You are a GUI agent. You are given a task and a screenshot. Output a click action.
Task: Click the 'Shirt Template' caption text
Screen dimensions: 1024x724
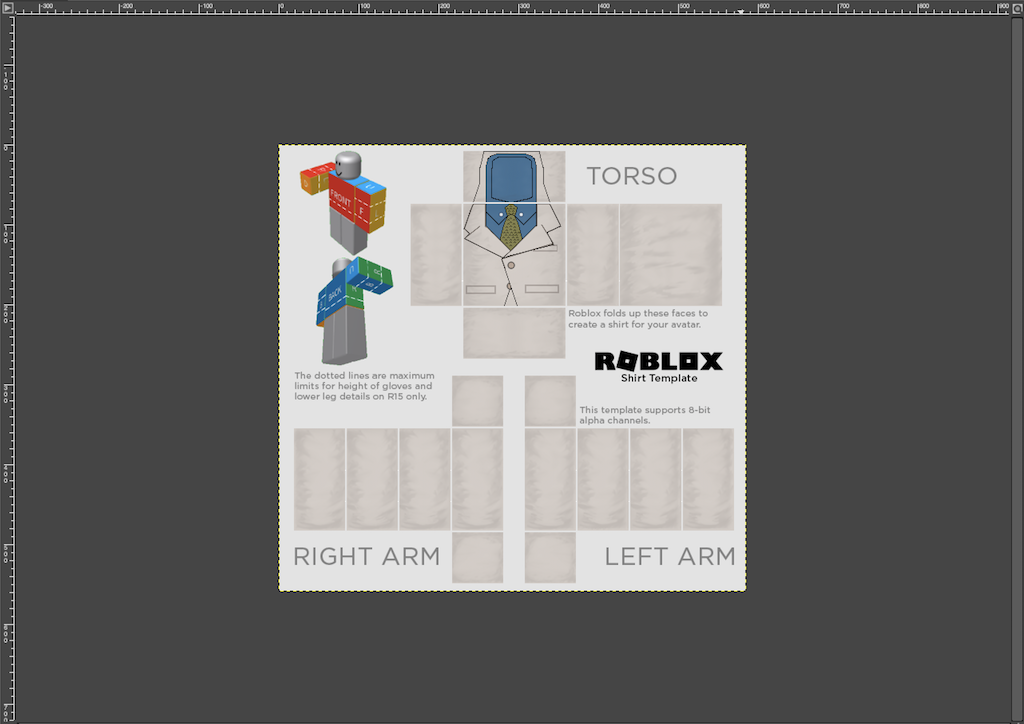tap(659, 378)
